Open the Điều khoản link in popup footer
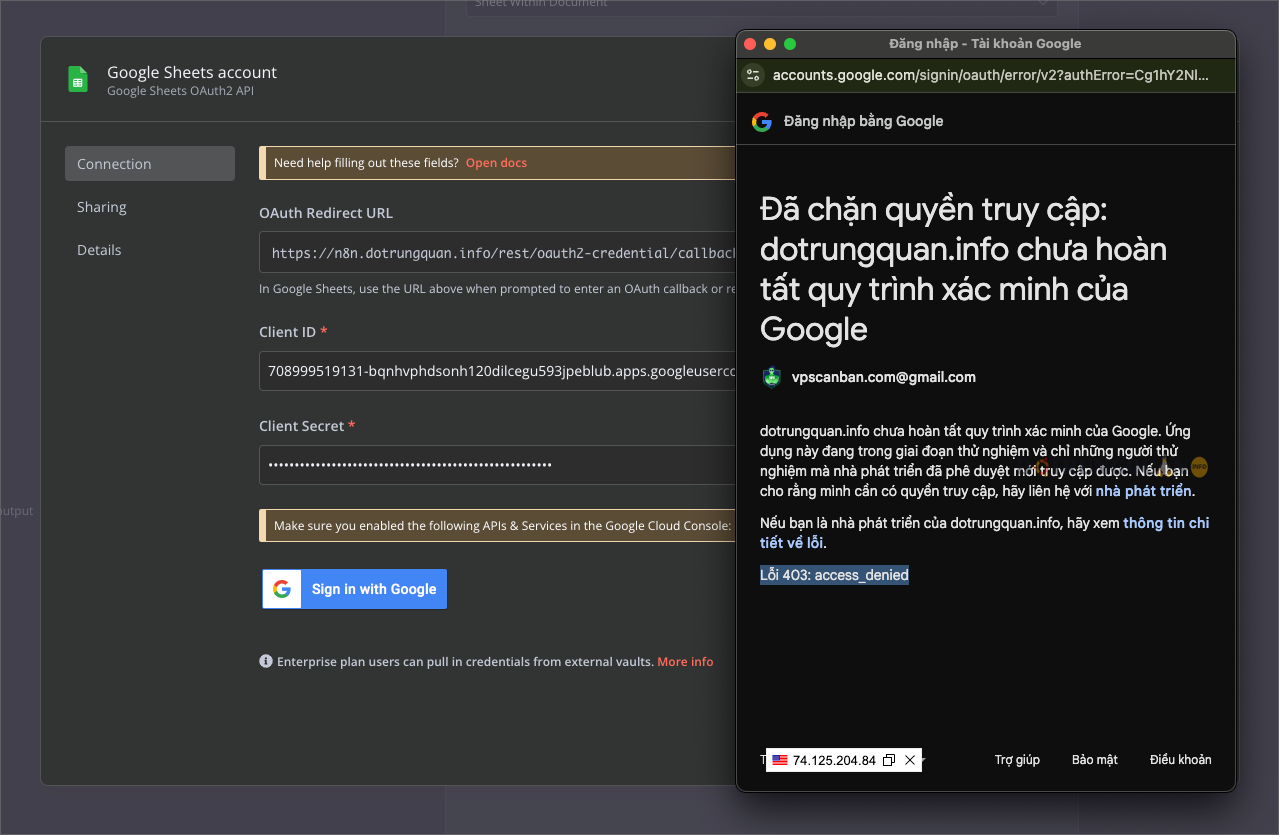The image size is (1279, 835). (x=1181, y=760)
